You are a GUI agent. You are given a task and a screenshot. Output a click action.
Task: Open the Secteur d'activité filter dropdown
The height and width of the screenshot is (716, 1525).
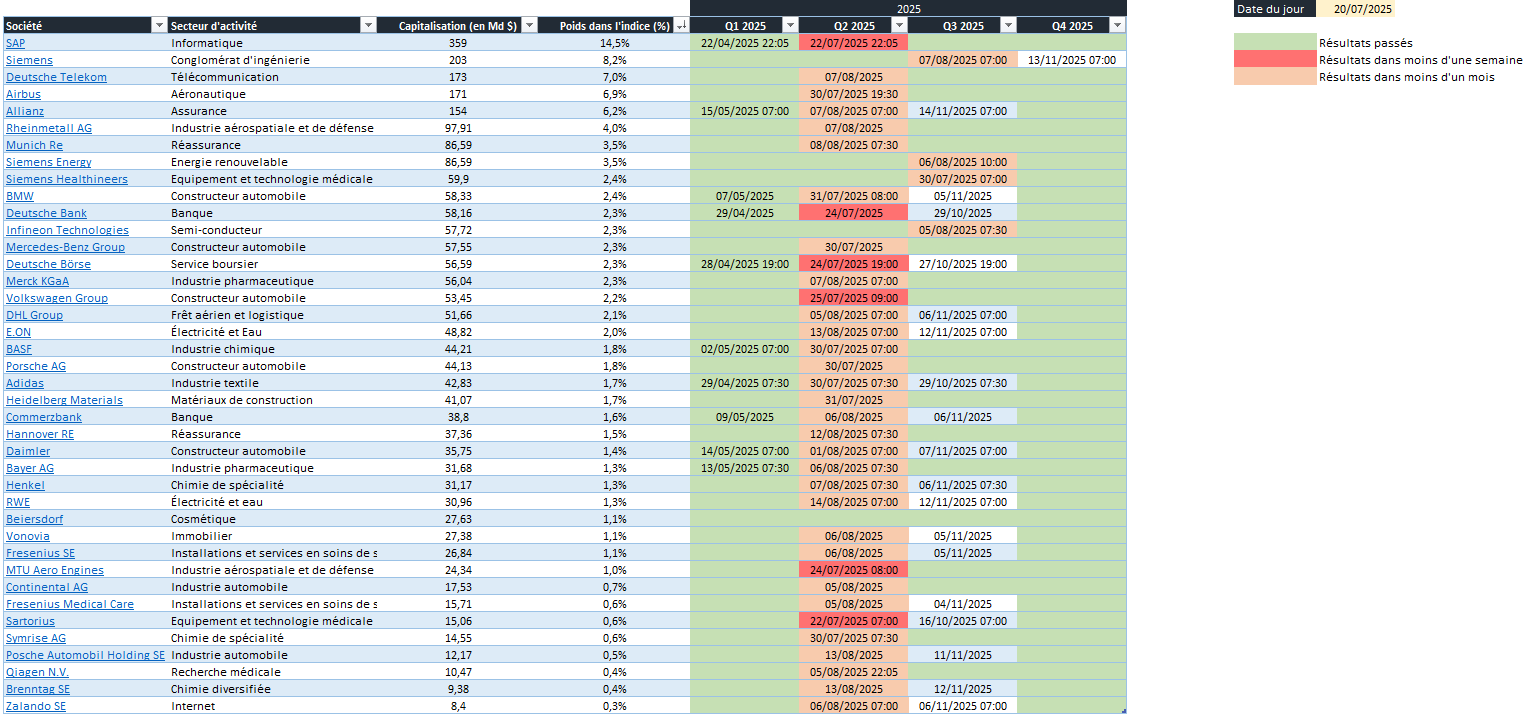click(x=368, y=25)
